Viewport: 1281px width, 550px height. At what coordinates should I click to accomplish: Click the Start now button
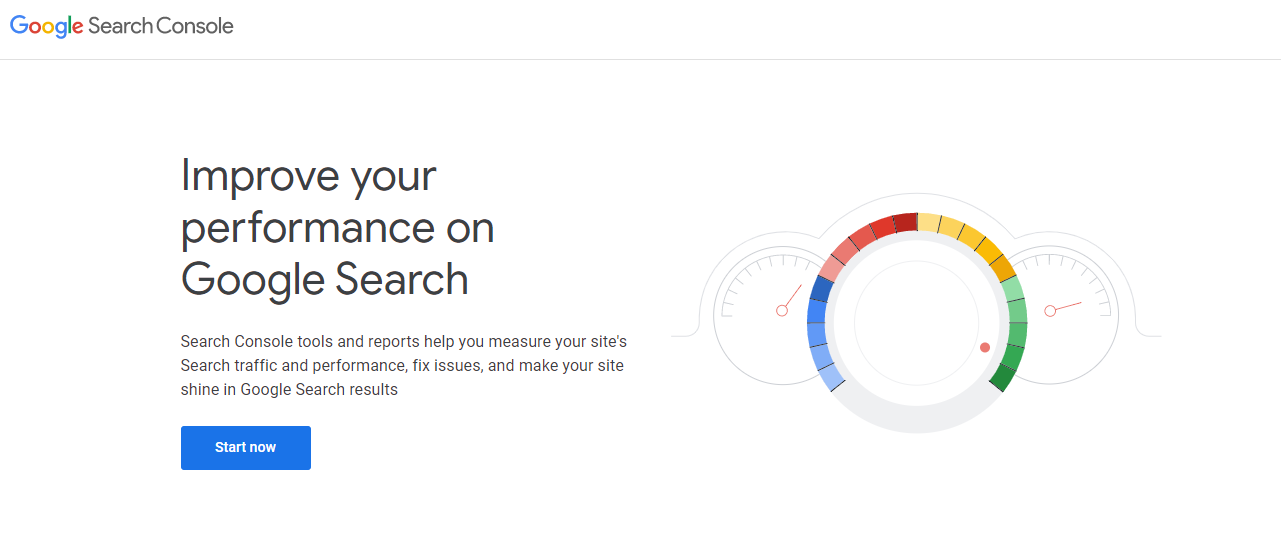tap(245, 447)
